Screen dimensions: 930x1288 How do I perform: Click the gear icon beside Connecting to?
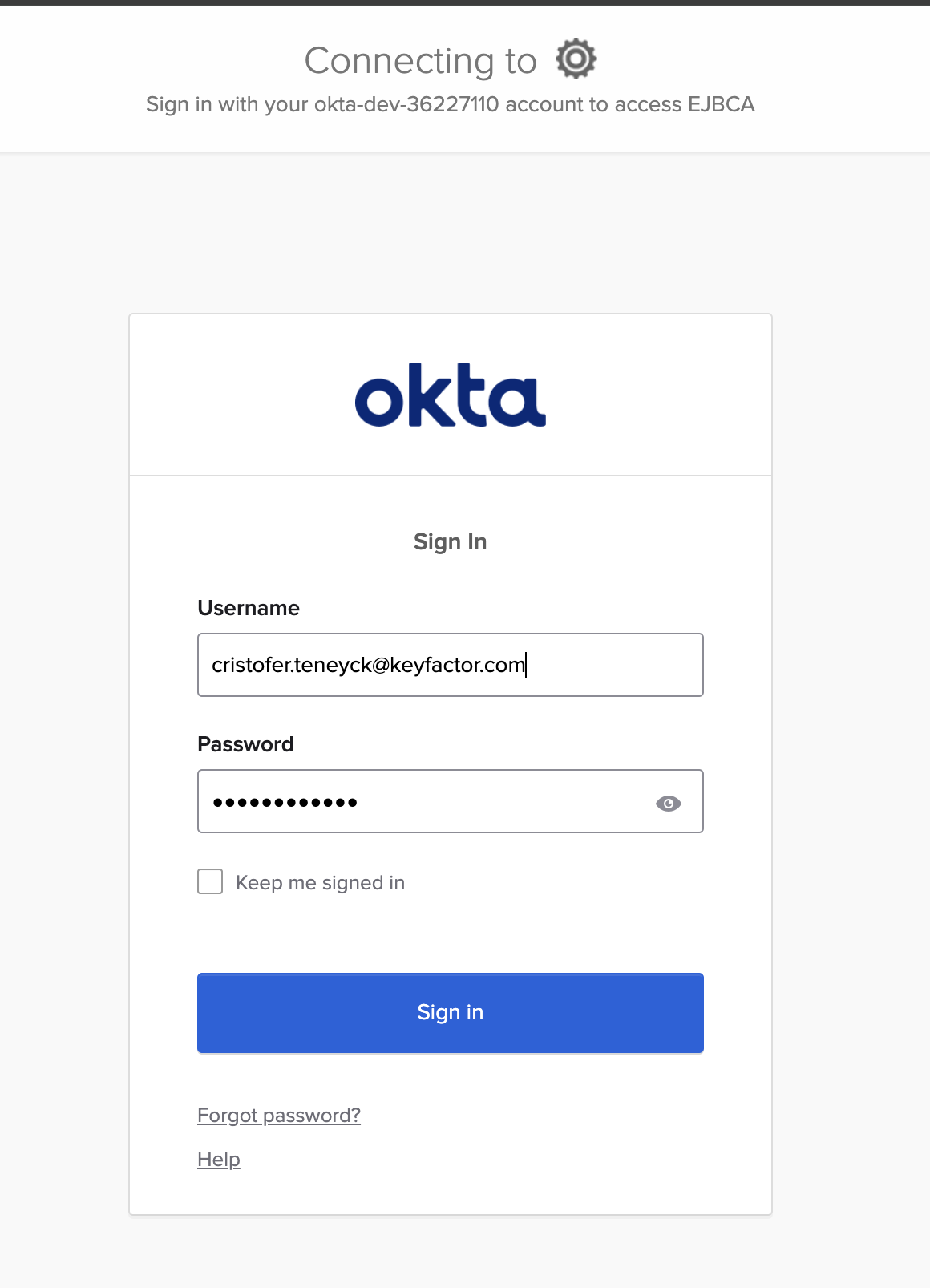pos(576,59)
